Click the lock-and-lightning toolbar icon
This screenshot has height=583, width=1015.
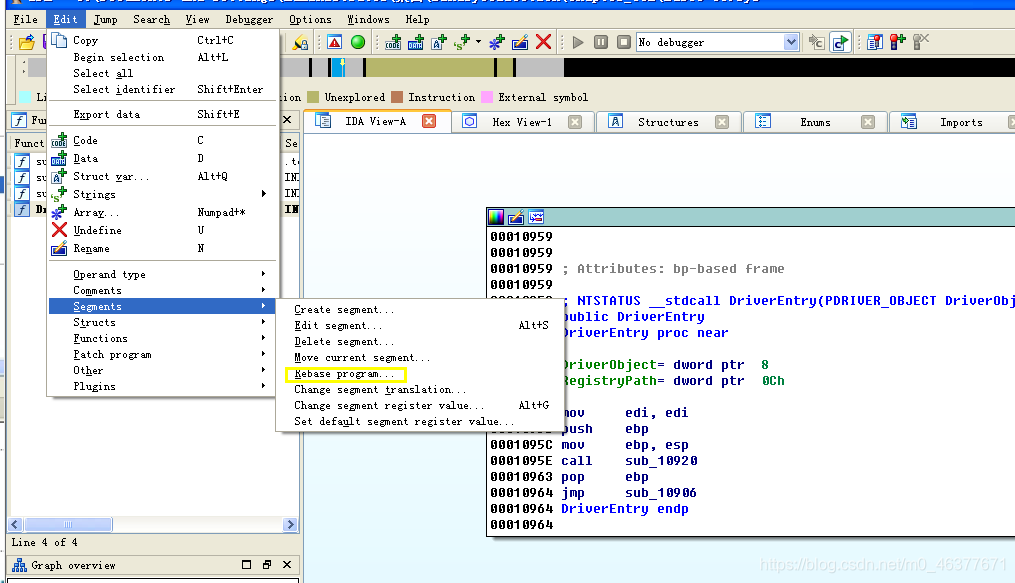[300, 43]
